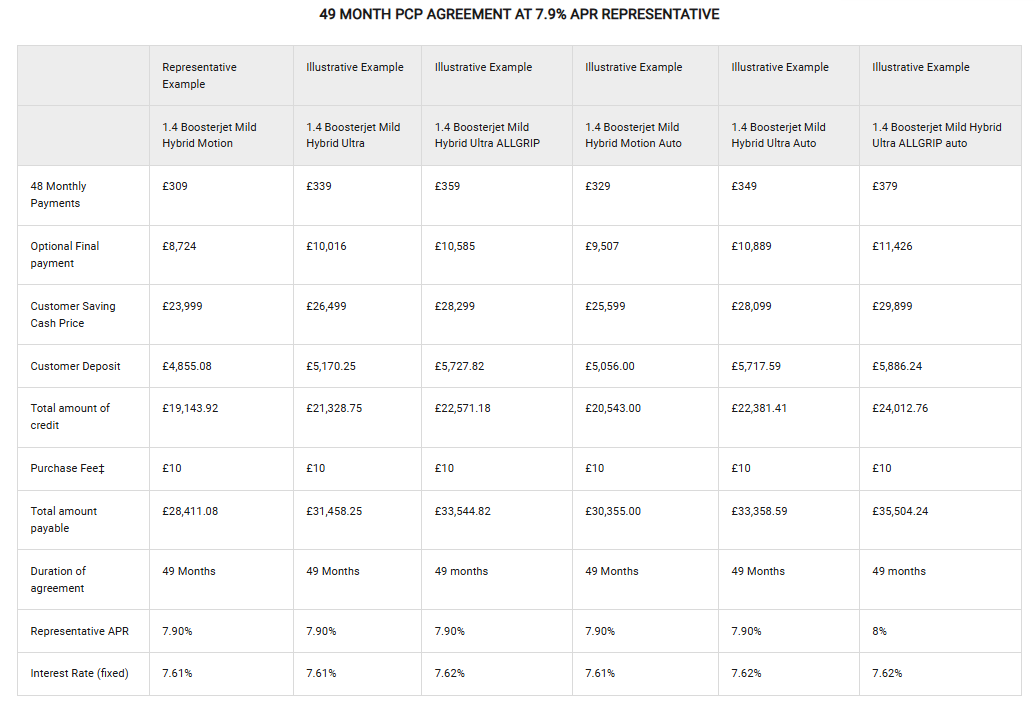Click the £29,899 cash price value

coord(892,307)
